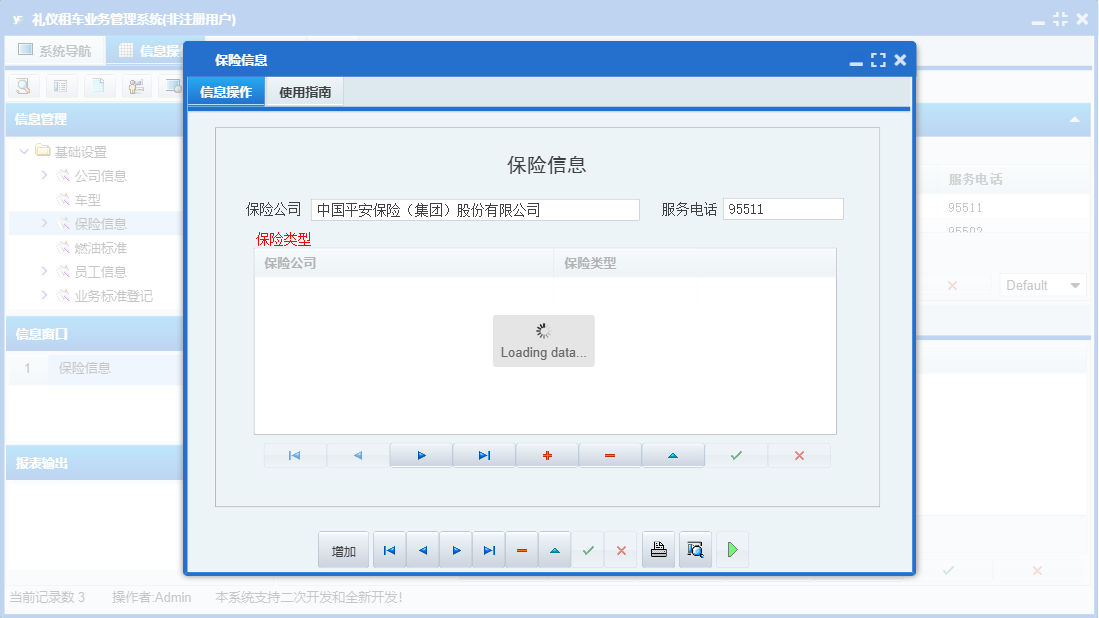Open print preview via the magnifier-printer icon
Viewport: 1099px width, 618px height.
695,549
